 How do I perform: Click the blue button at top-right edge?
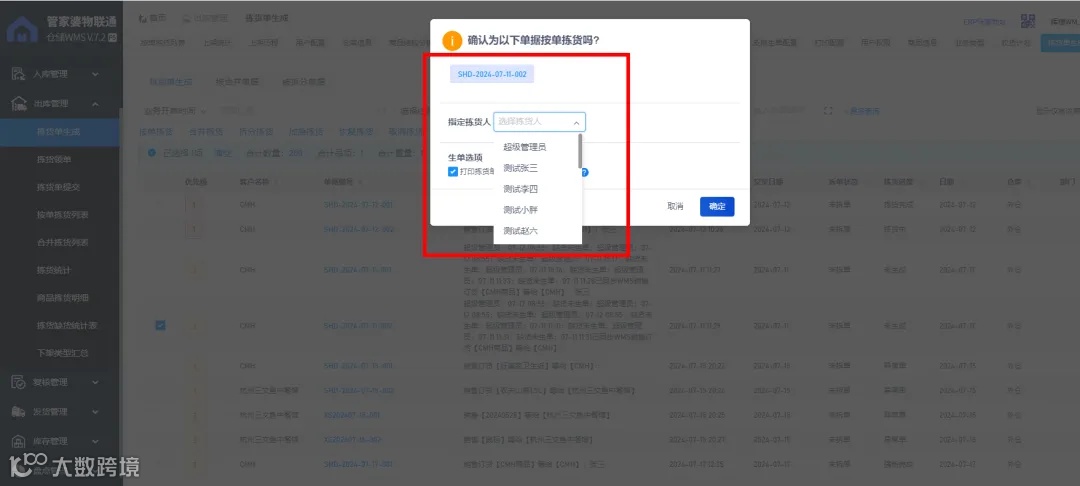[1060, 43]
